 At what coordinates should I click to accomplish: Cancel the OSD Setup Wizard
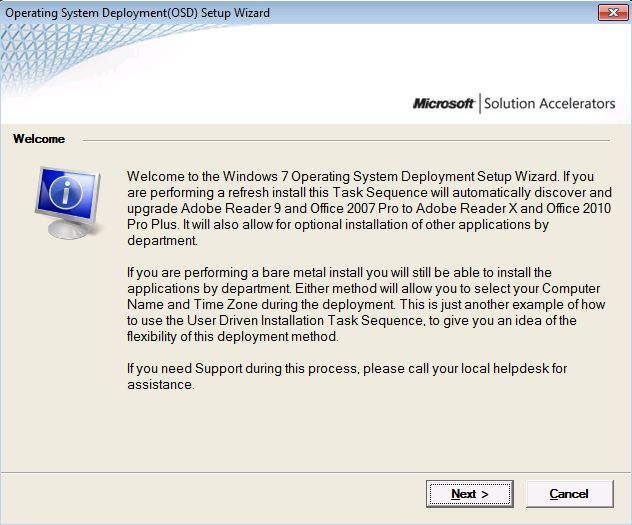pos(570,494)
